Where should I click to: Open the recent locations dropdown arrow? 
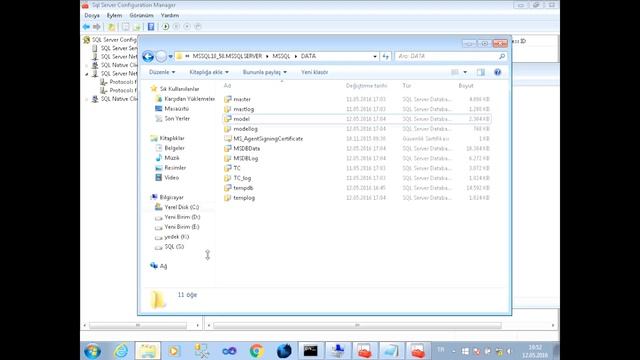pos(171,56)
